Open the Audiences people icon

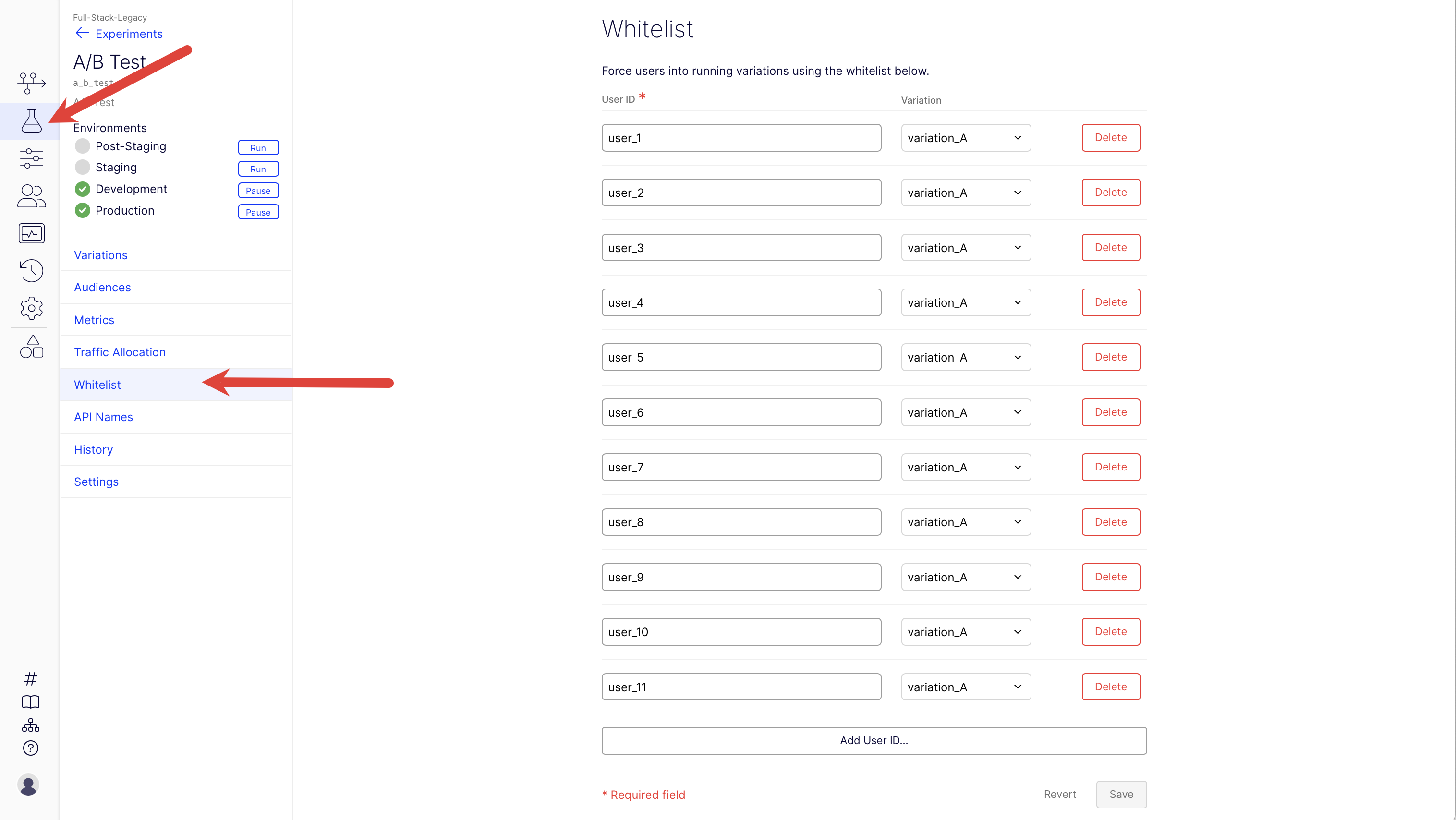[x=31, y=196]
